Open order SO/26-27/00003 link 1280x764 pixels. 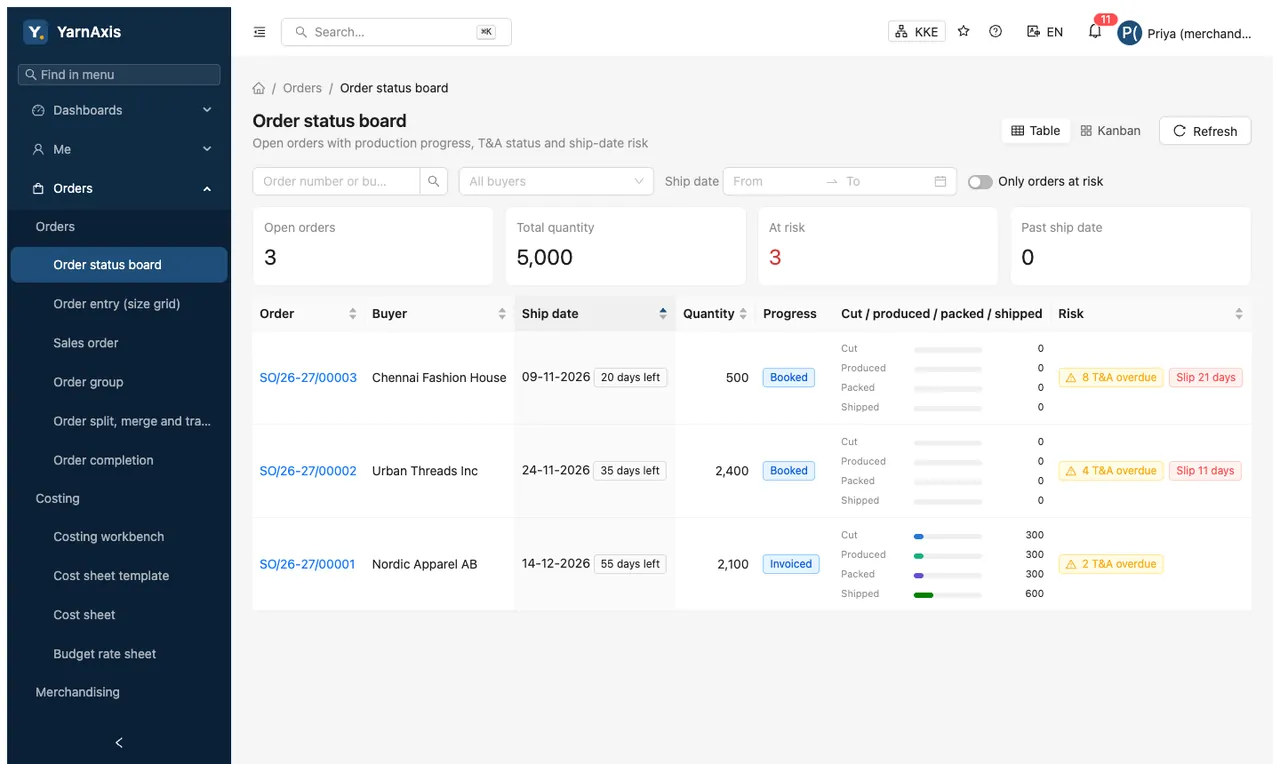[x=308, y=378]
